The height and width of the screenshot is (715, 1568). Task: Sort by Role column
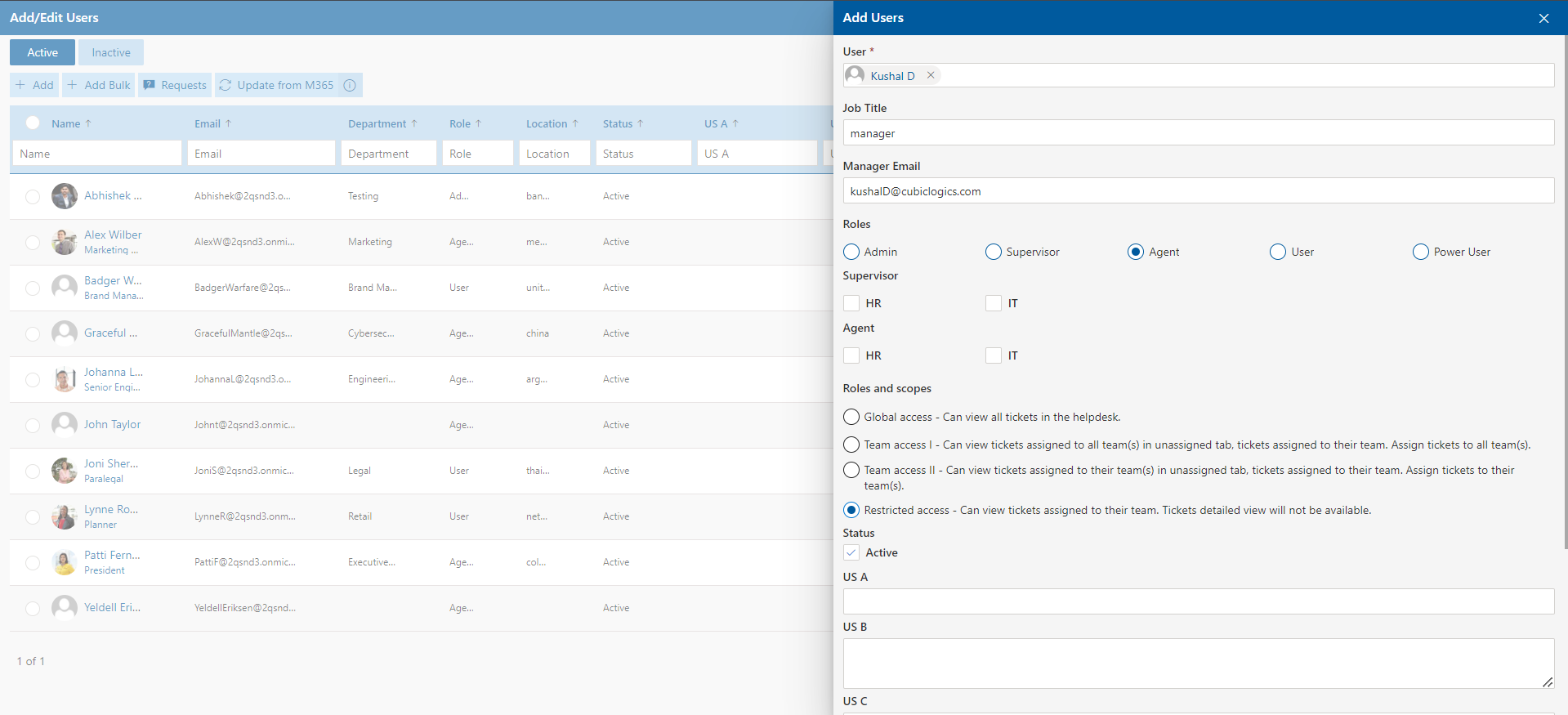(466, 123)
